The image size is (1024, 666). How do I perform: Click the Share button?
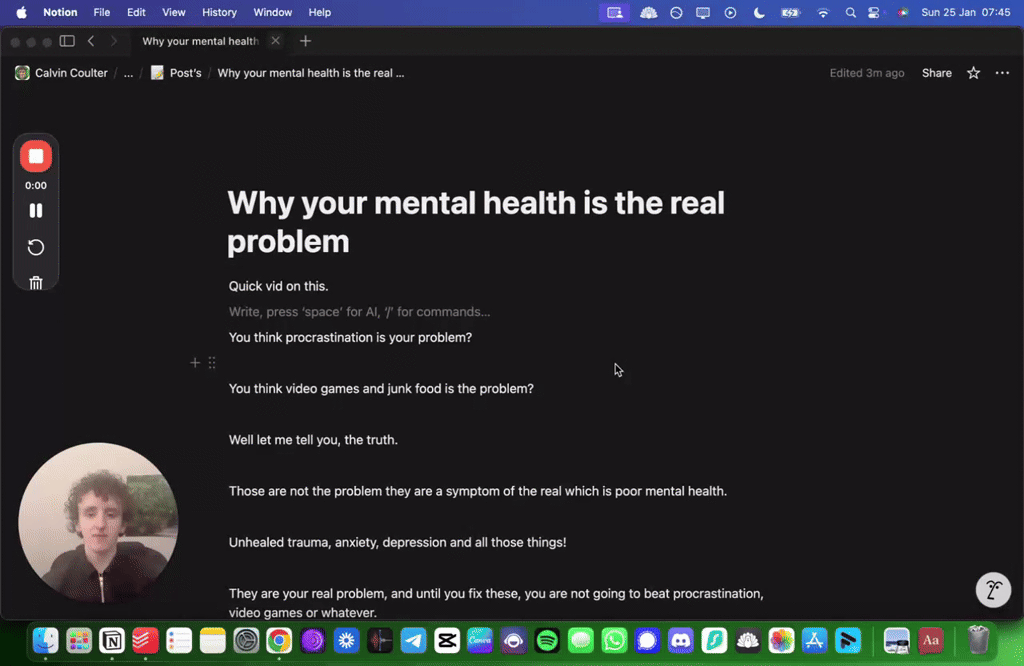tap(936, 72)
